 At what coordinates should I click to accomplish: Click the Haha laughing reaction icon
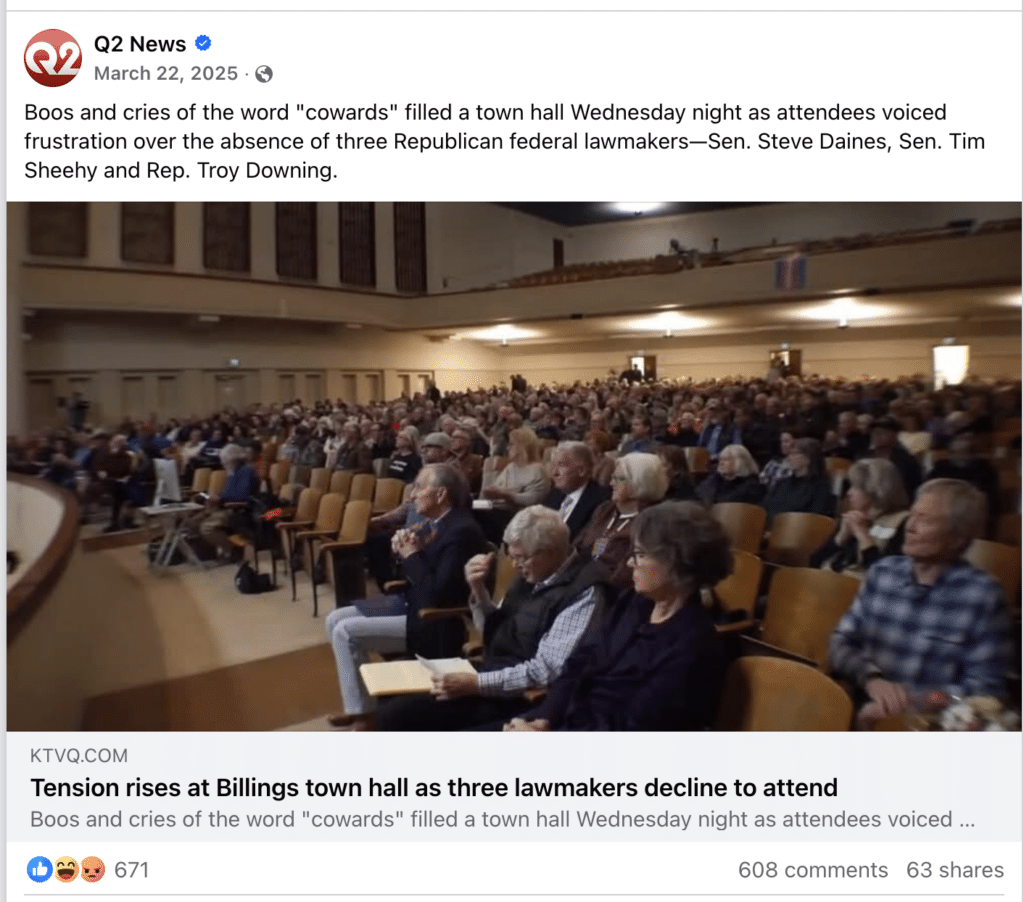66,869
